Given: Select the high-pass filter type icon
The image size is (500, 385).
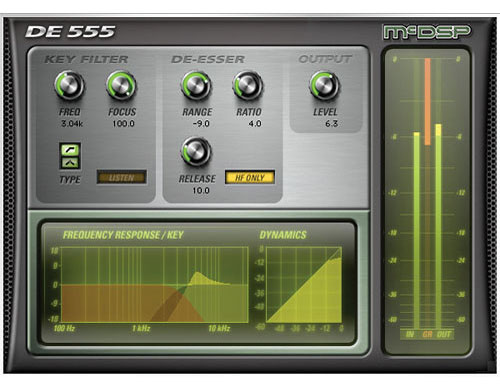Looking at the screenshot, I should pos(70,150).
